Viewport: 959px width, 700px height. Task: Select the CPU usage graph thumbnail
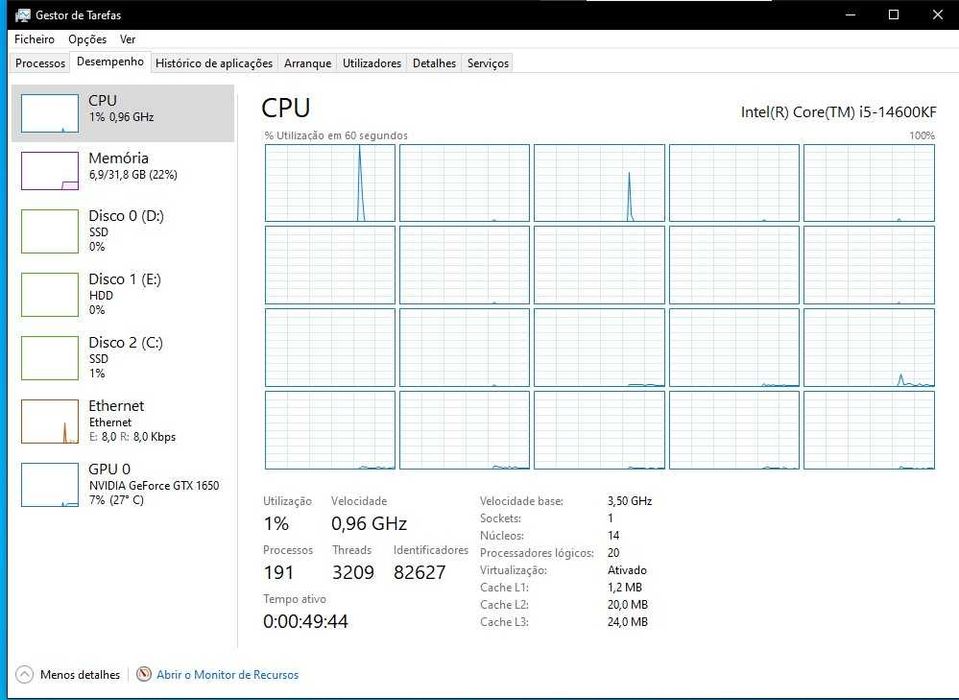click(50, 113)
